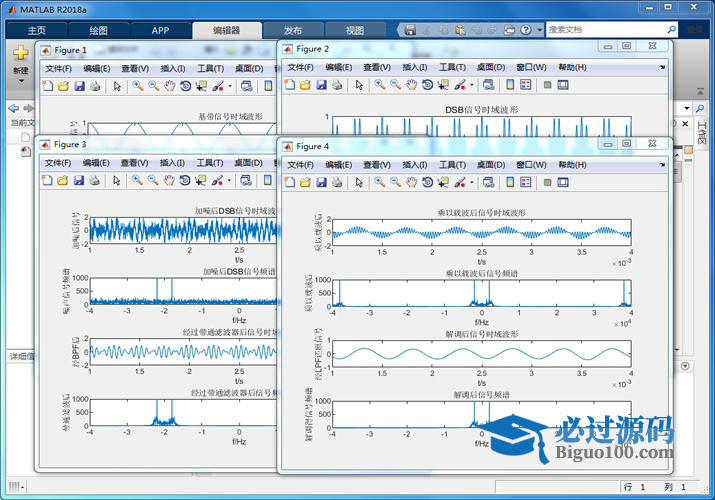This screenshot has width=715, height=500.
Task: Click Print icon in Figure 1 toolbar
Action: pyautogui.click(x=95, y=86)
